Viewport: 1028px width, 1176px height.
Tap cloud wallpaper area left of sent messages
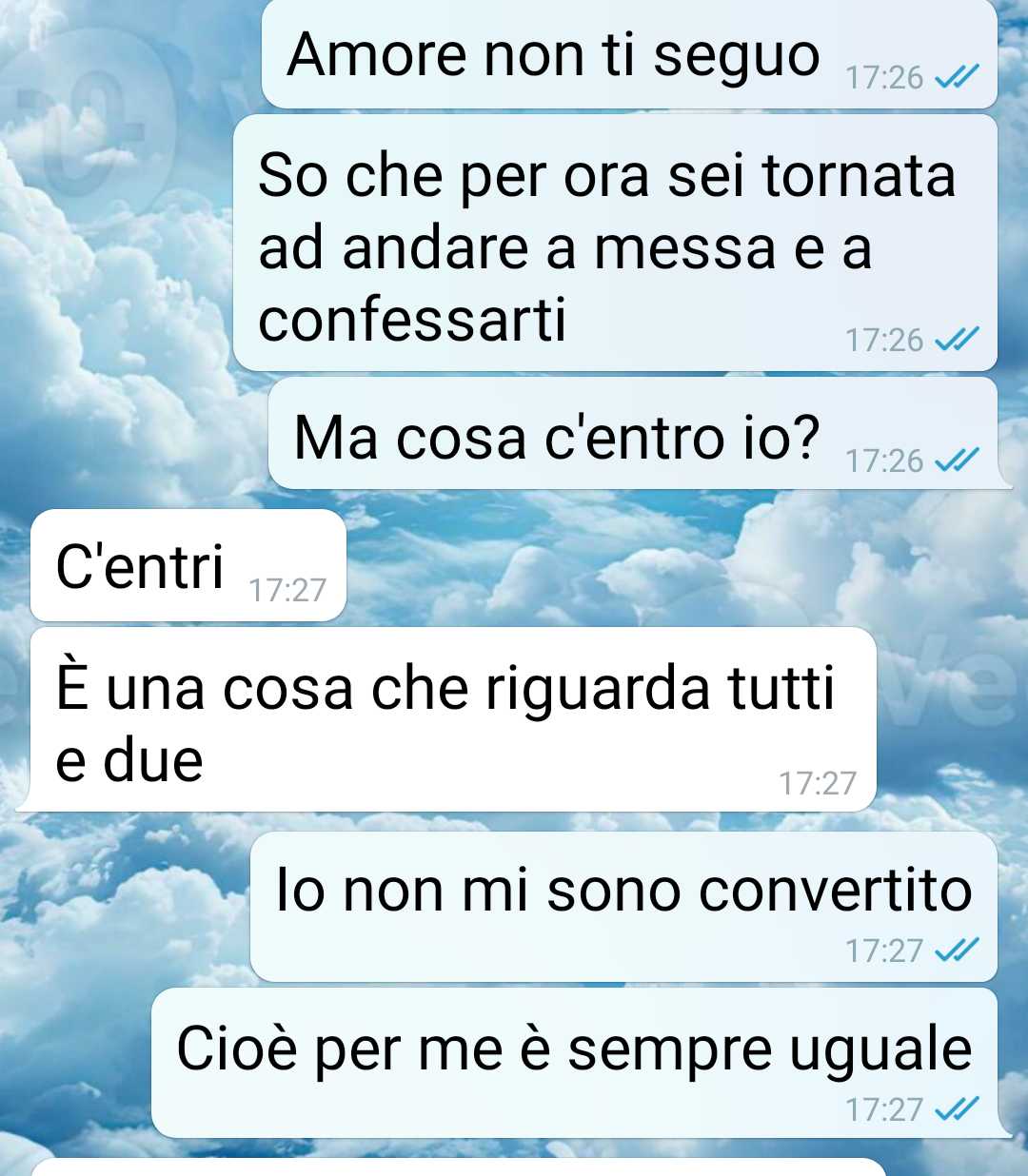114,285
